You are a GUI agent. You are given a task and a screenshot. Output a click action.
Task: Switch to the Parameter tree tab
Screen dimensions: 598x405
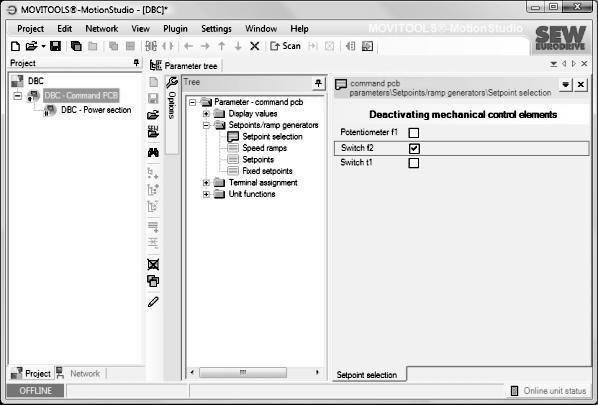tap(184, 66)
